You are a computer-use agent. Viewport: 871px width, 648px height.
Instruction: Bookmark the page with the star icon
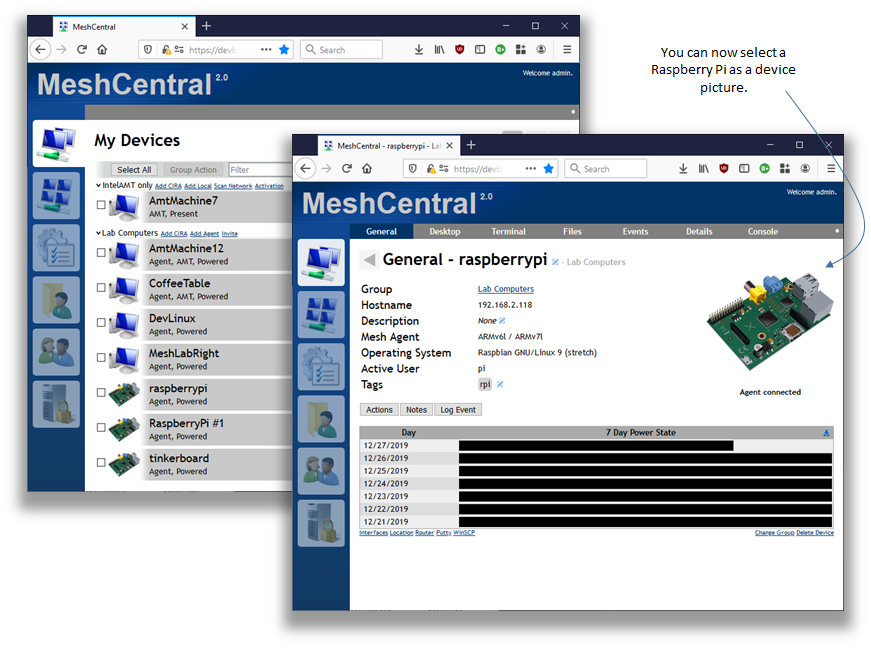pos(548,168)
